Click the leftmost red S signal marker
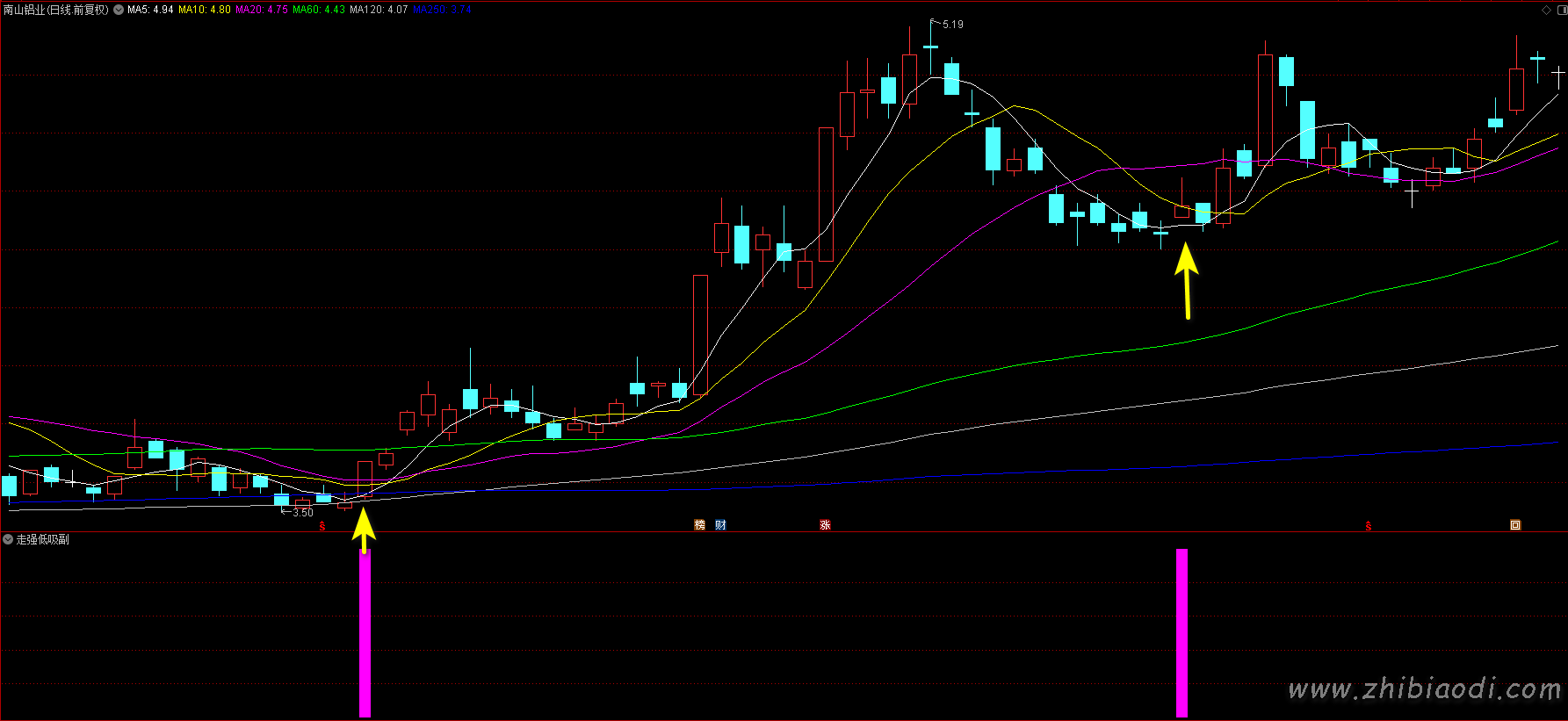 pyautogui.click(x=322, y=526)
